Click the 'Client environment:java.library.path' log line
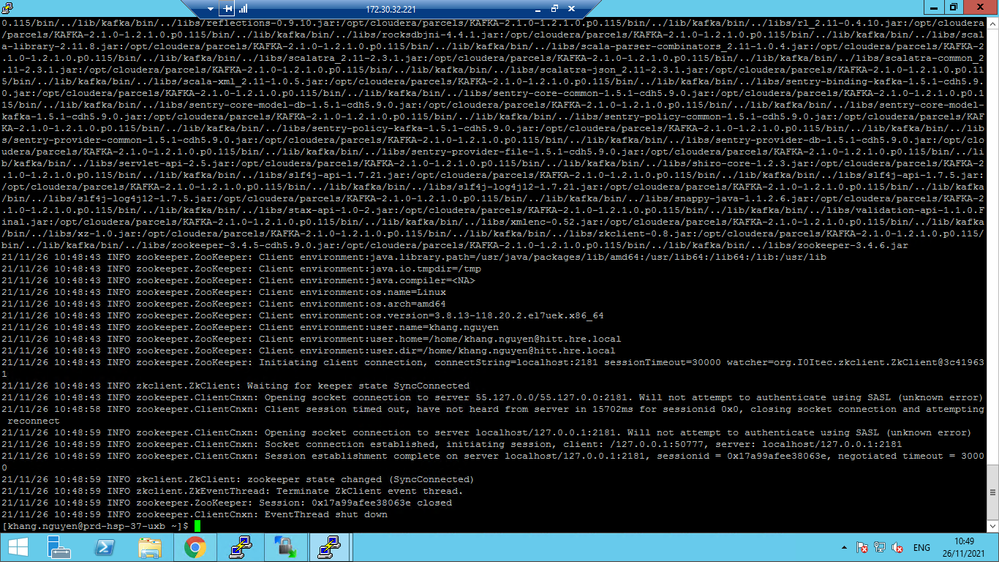 413,257
